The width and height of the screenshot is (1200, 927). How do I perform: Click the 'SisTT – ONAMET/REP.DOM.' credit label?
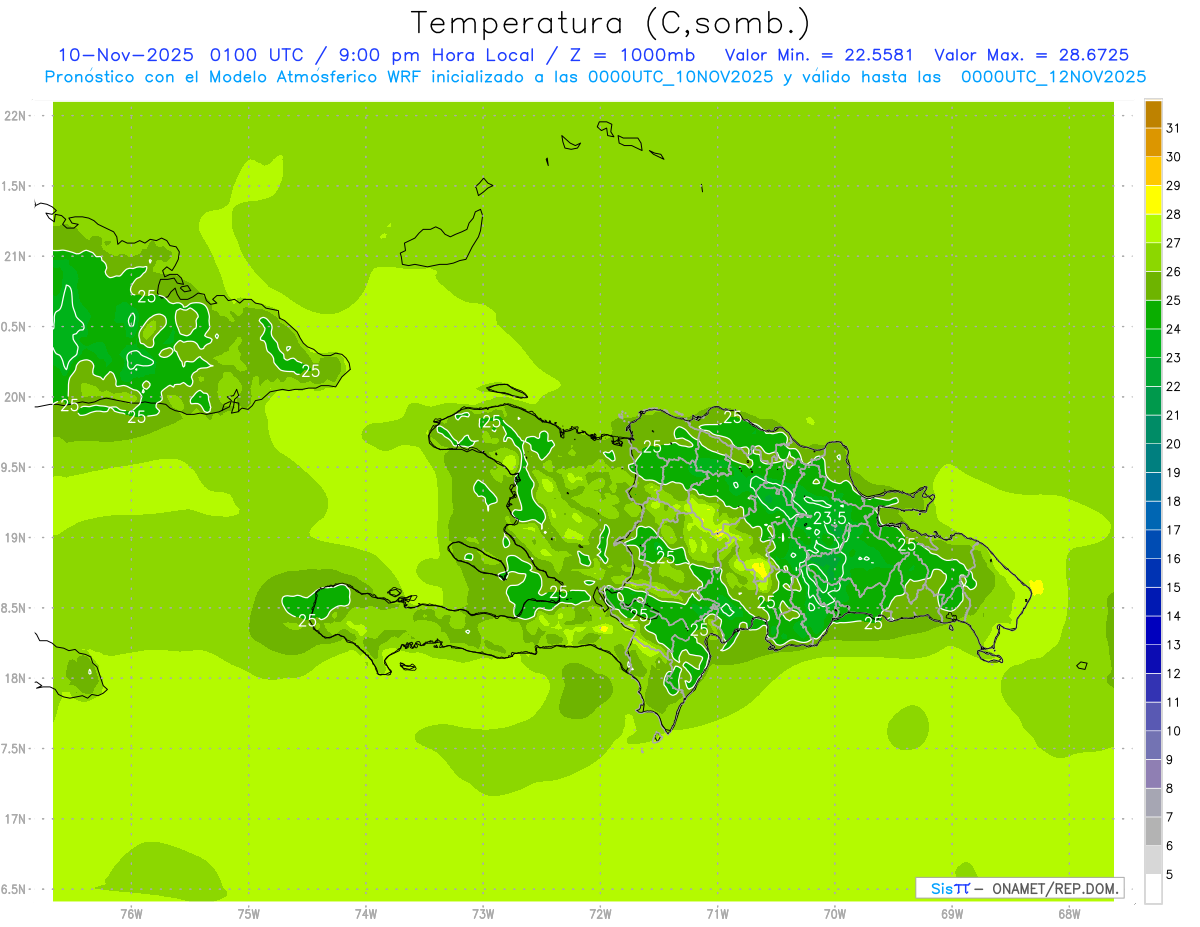pos(1019,888)
